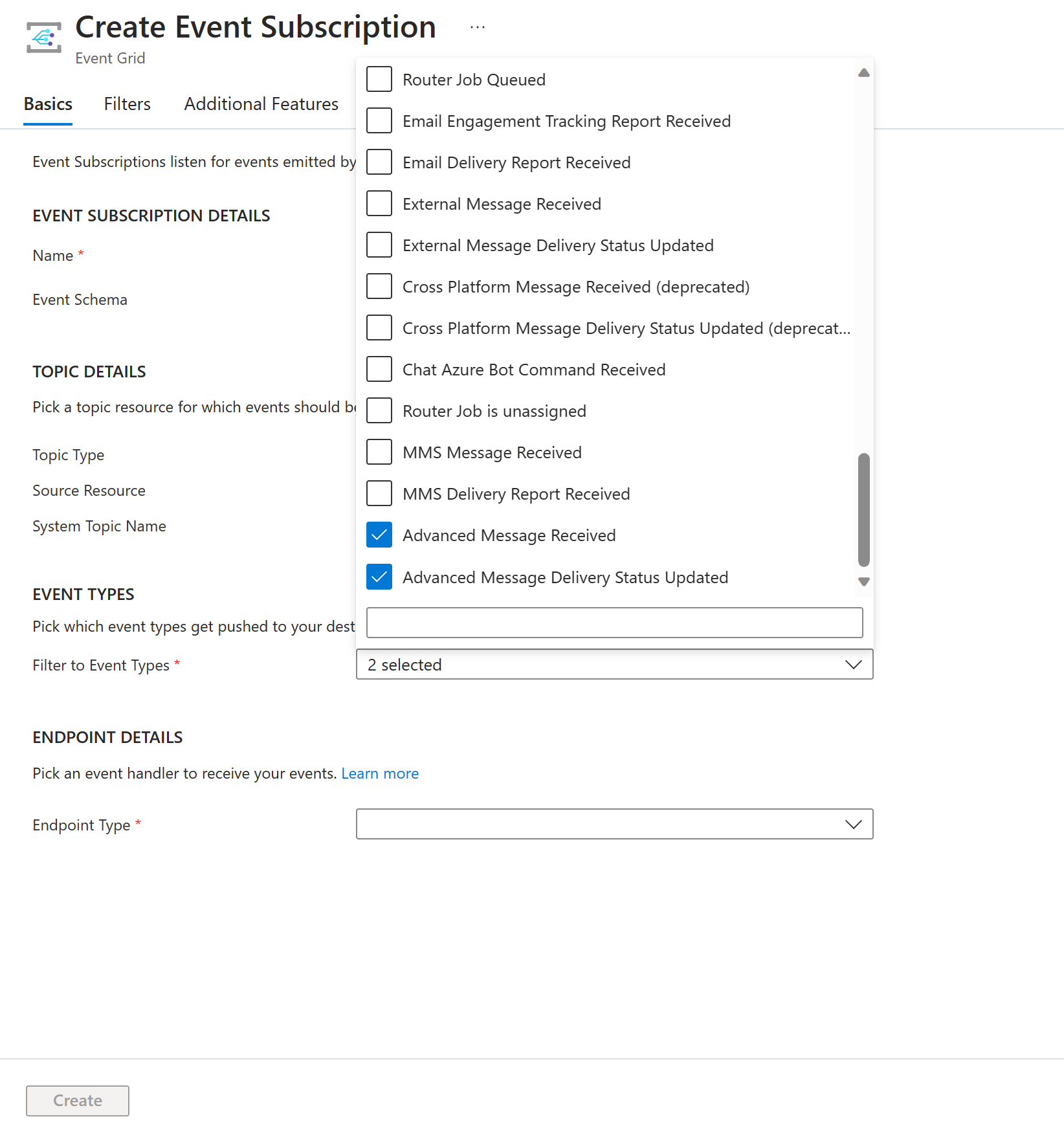1064x1121 pixels.
Task: Check the Router Job Queued checkbox
Action: 379,80
